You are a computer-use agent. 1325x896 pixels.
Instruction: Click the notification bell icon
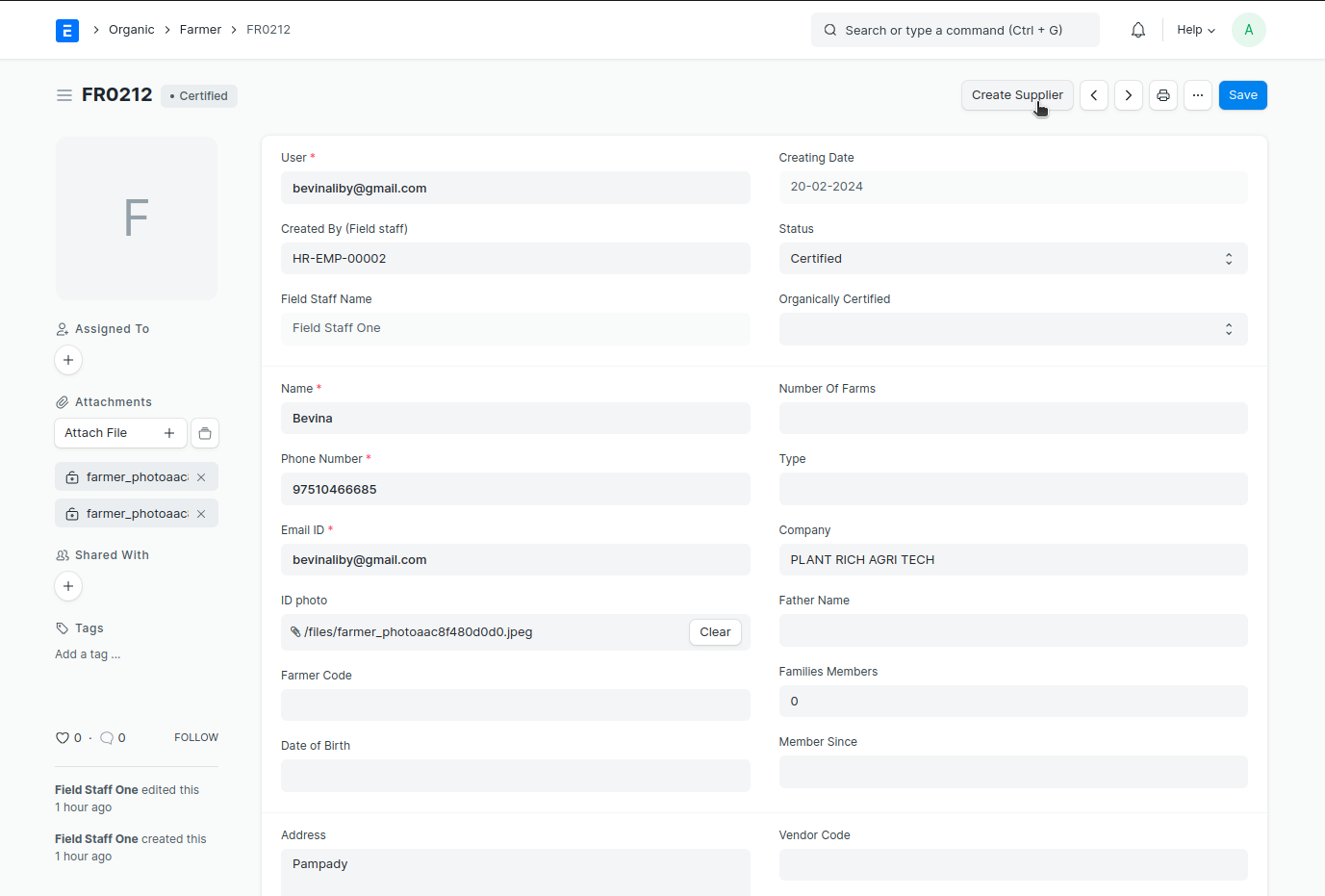(1138, 30)
